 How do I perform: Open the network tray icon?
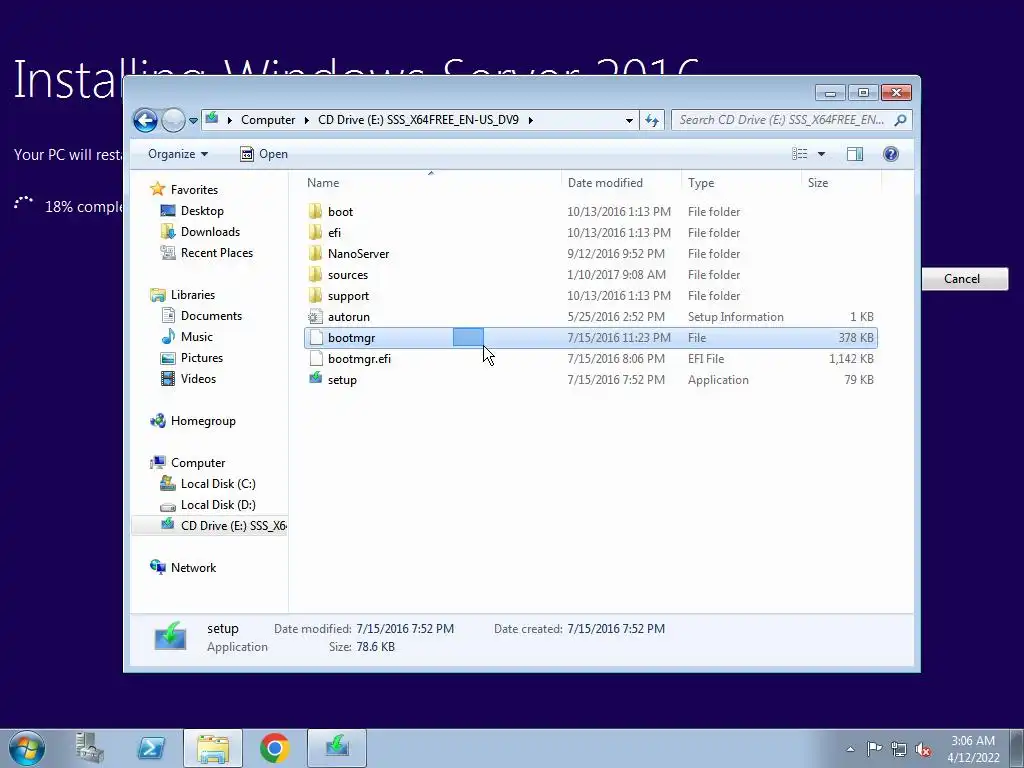click(899, 749)
